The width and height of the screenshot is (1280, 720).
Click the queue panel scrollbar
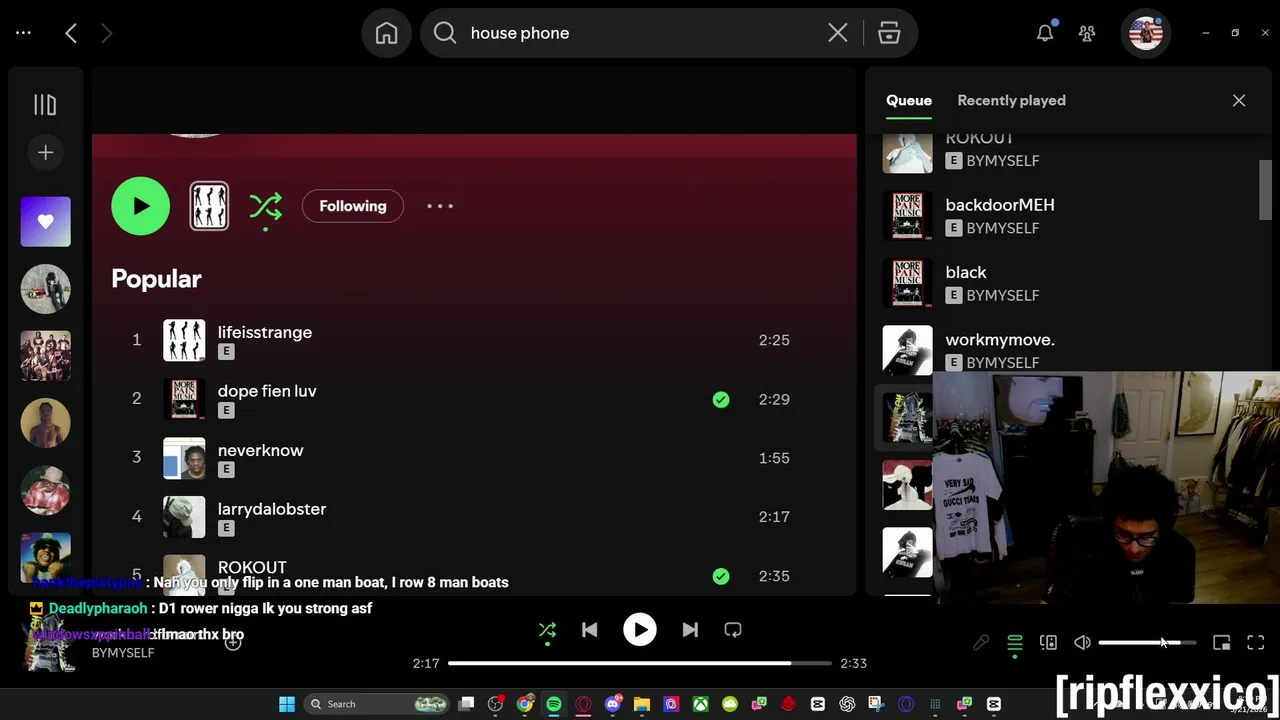1265,188
